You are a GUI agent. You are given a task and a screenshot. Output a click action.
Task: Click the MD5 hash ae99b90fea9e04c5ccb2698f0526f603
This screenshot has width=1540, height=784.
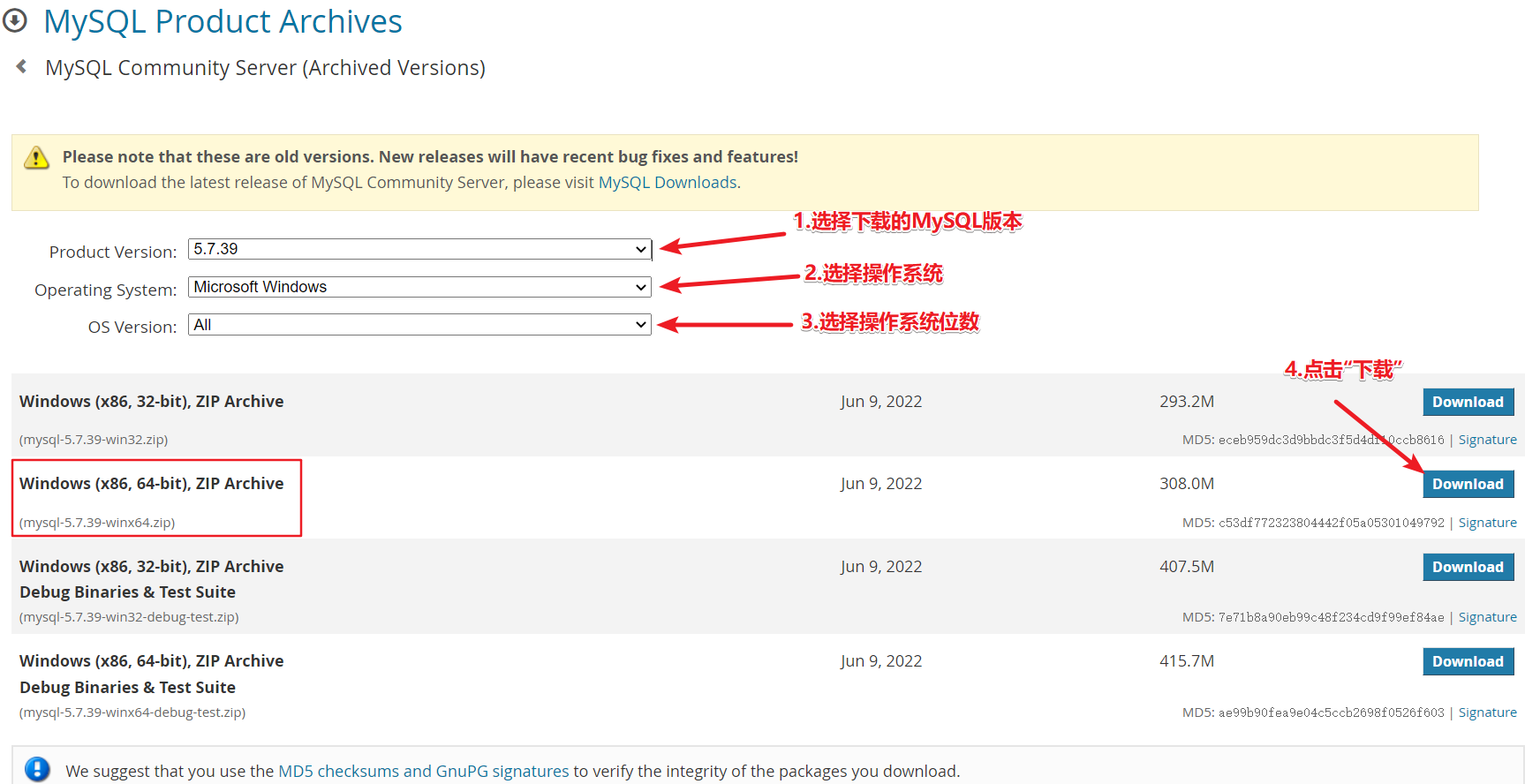(1332, 712)
